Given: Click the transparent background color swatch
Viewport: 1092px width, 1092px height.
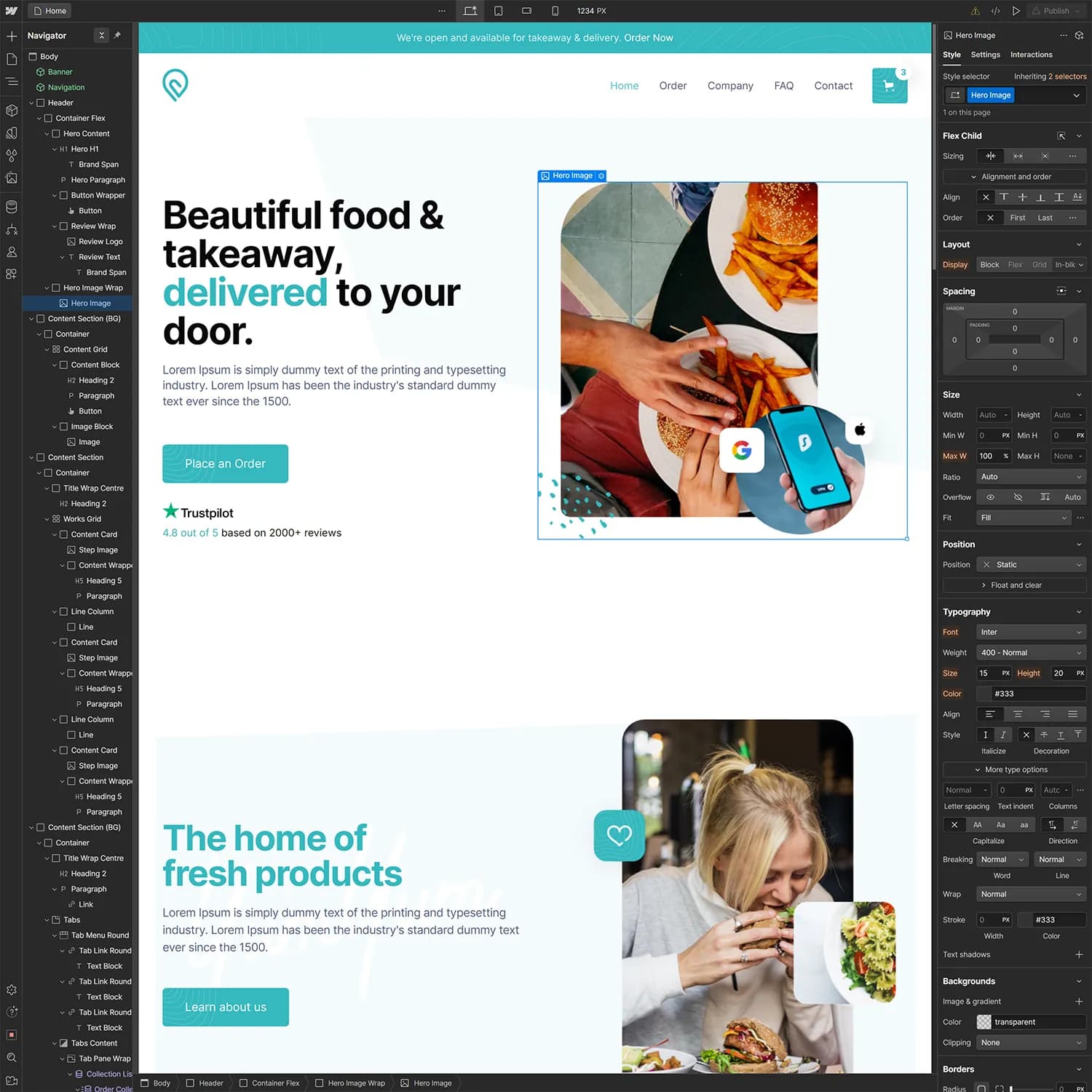Looking at the screenshot, I should 983,1021.
